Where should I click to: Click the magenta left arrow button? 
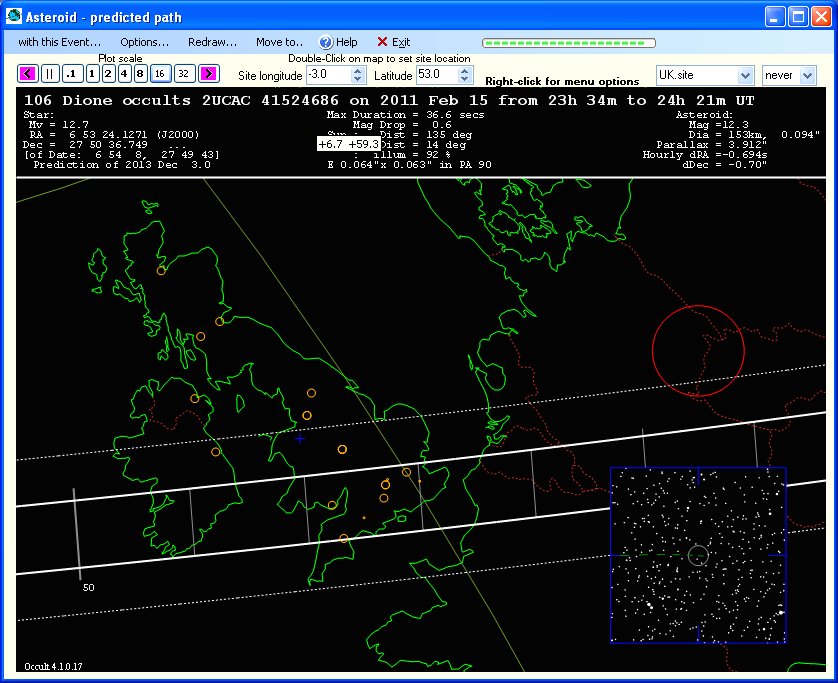tap(27, 74)
